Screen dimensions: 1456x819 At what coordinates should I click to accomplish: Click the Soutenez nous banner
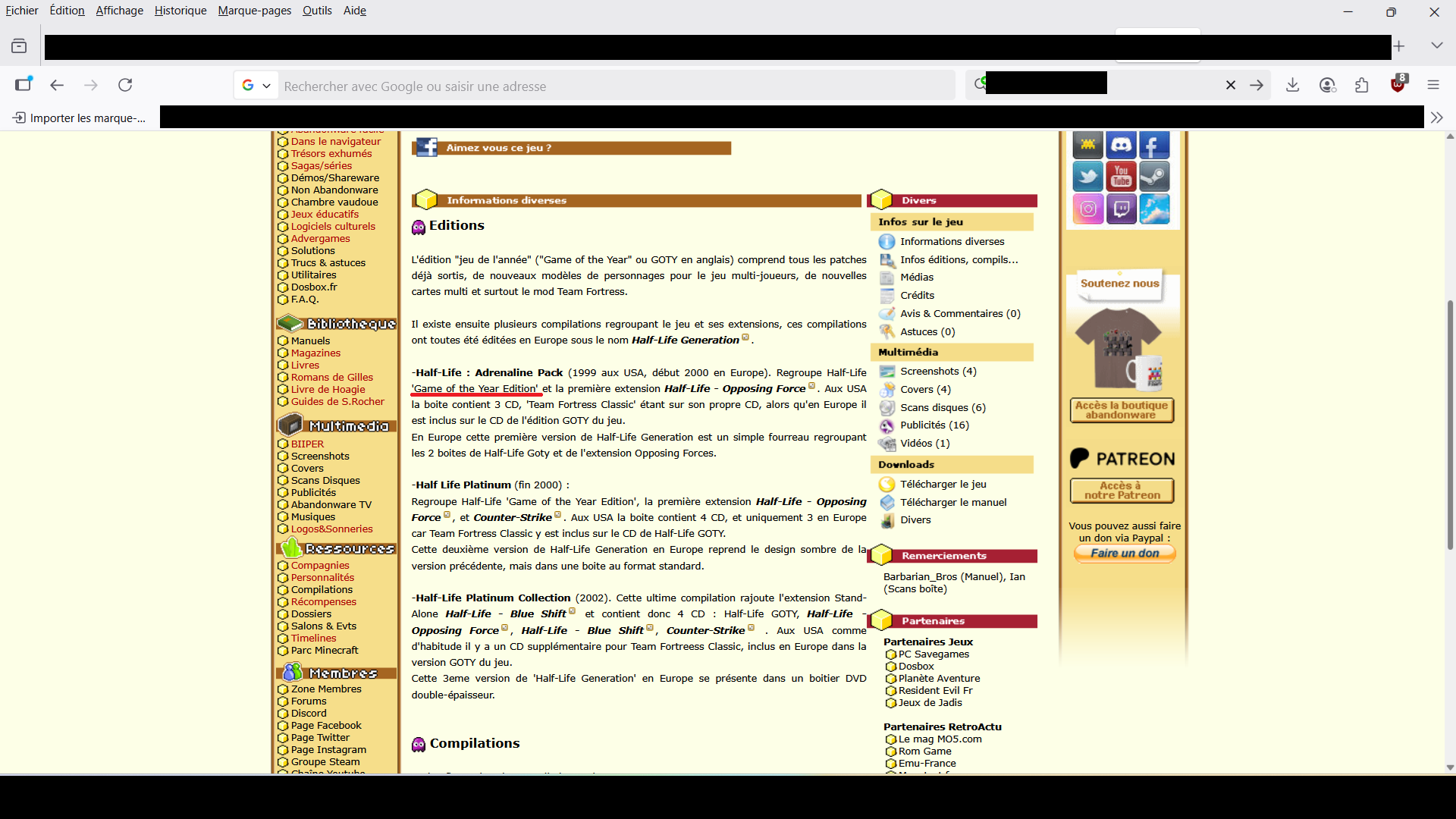(1119, 284)
